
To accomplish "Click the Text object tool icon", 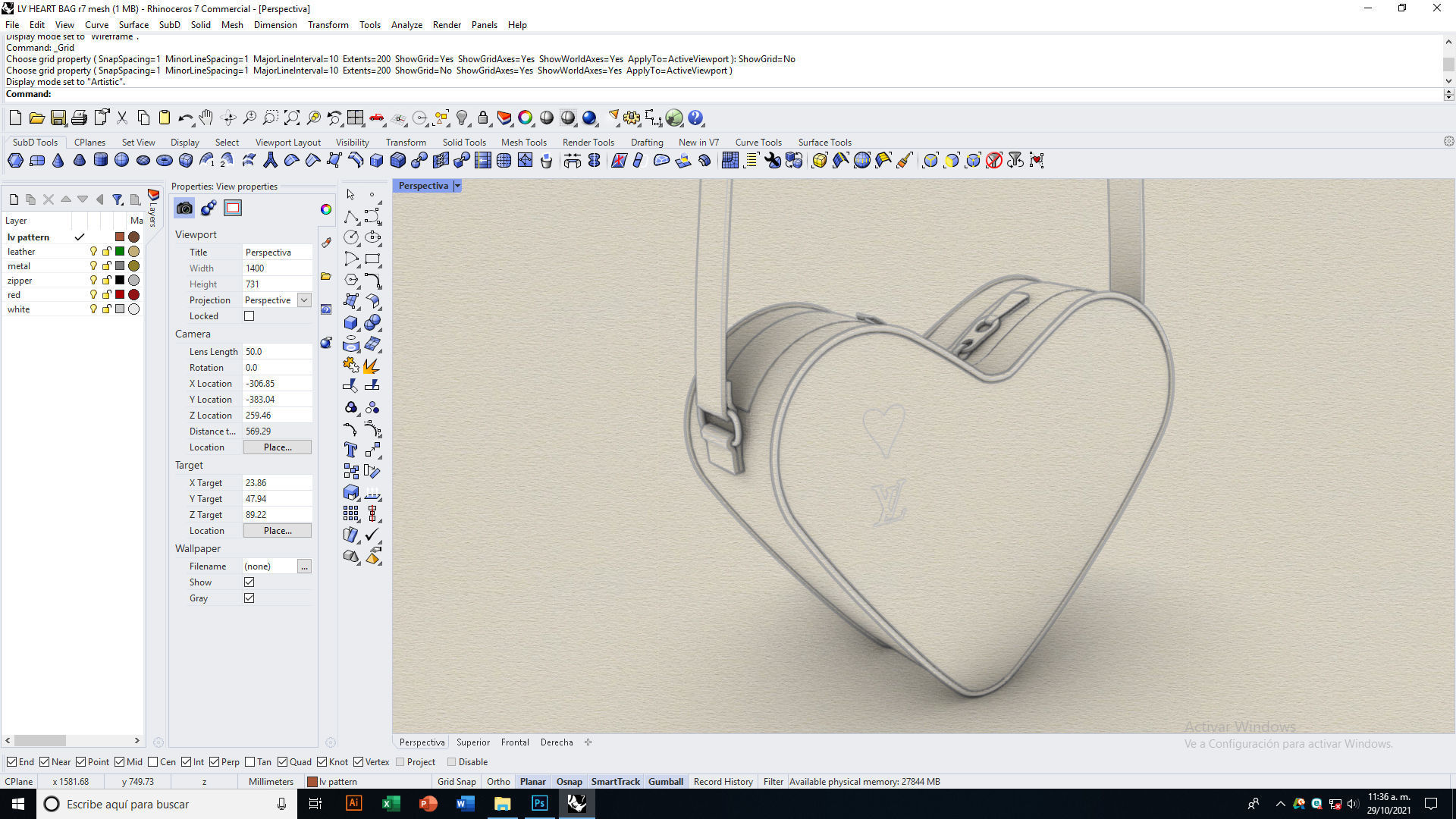I will pos(350,450).
